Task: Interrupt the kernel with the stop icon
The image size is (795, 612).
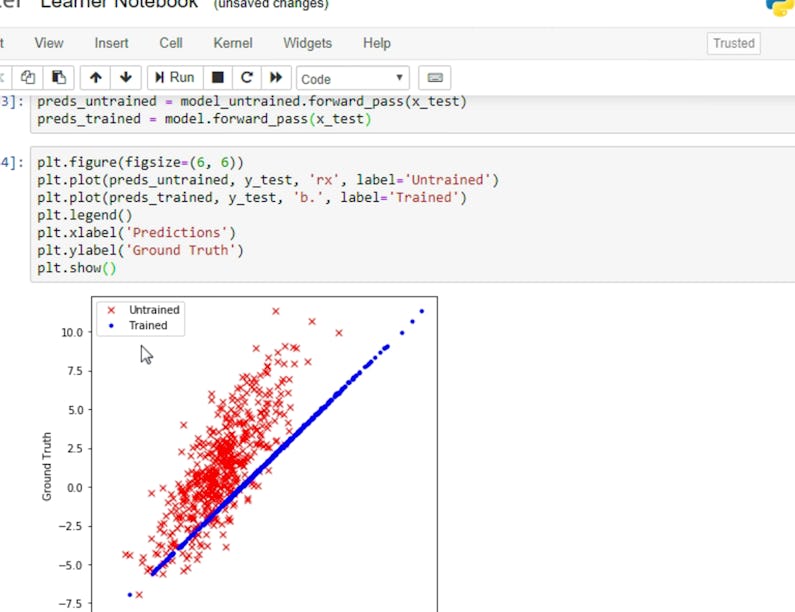Action: [x=218, y=78]
